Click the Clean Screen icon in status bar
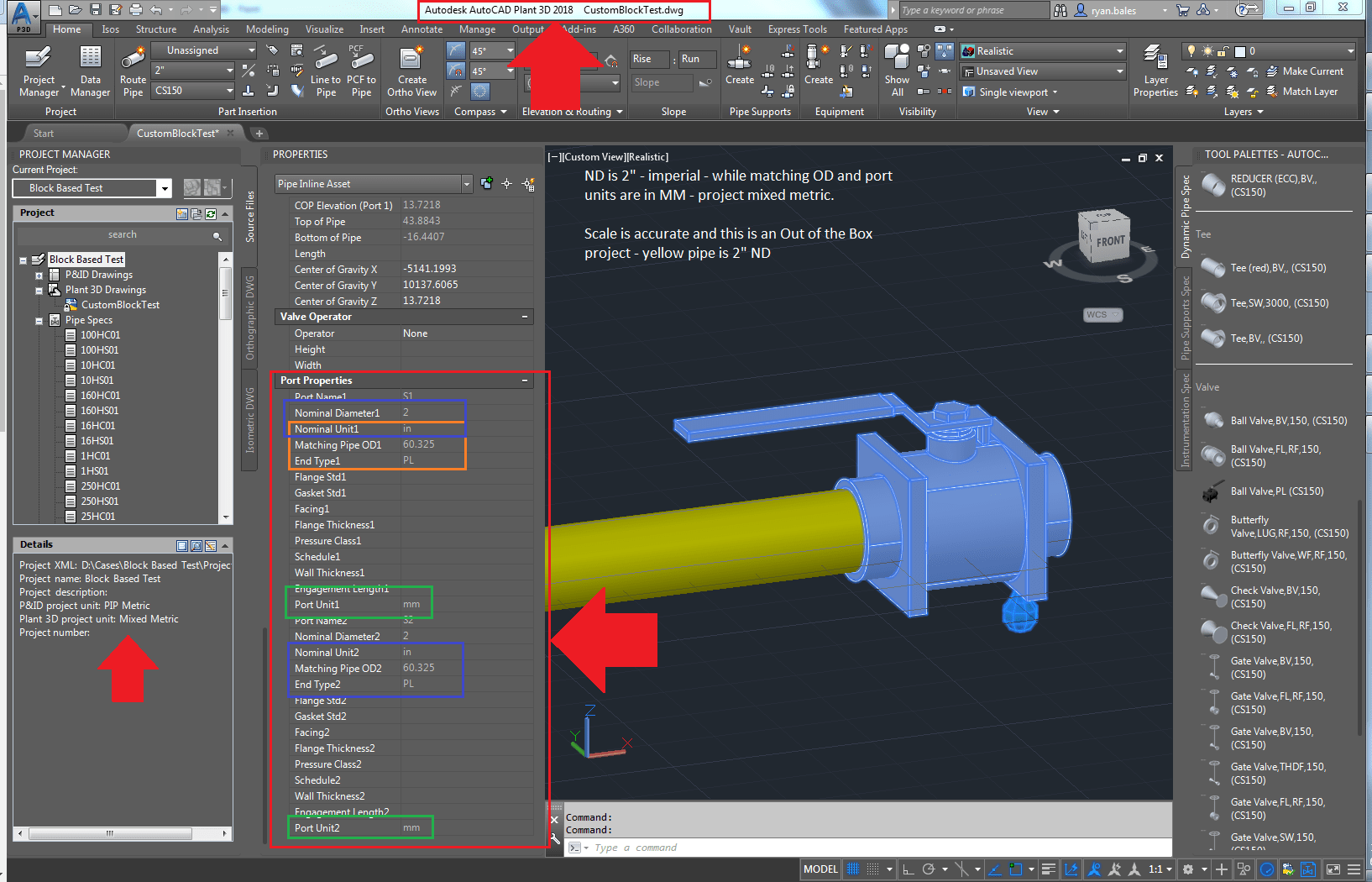This screenshot has width=1372, height=882. click(x=1333, y=869)
